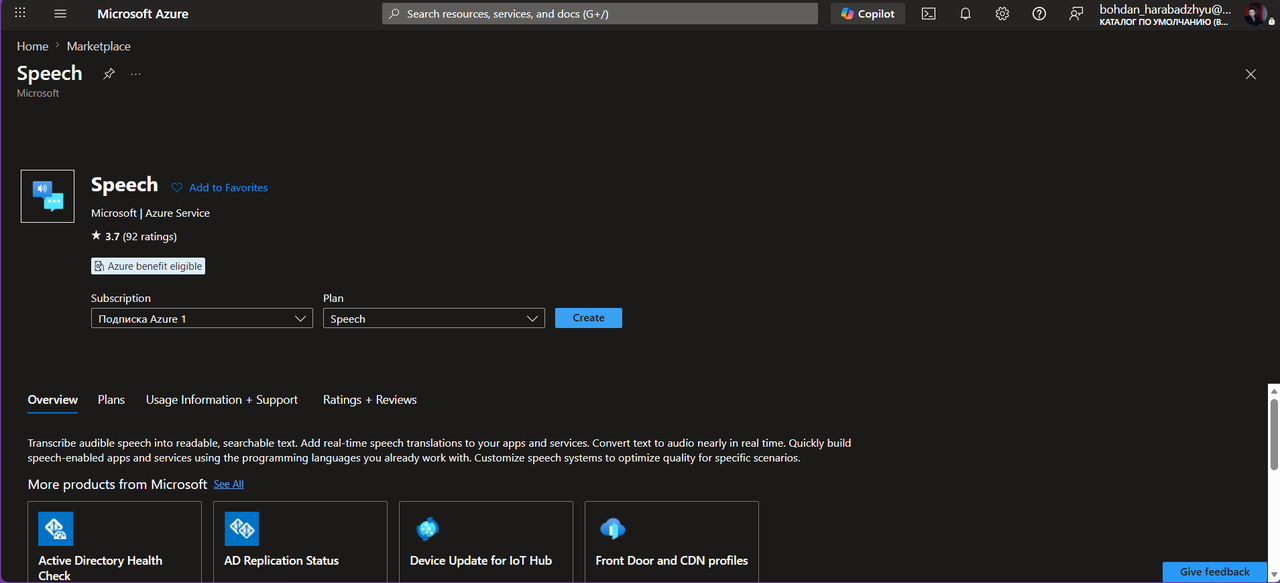Click the Azure benefit eligible badge
Viewport: 1280px width, 583px height.
[148, 266]
